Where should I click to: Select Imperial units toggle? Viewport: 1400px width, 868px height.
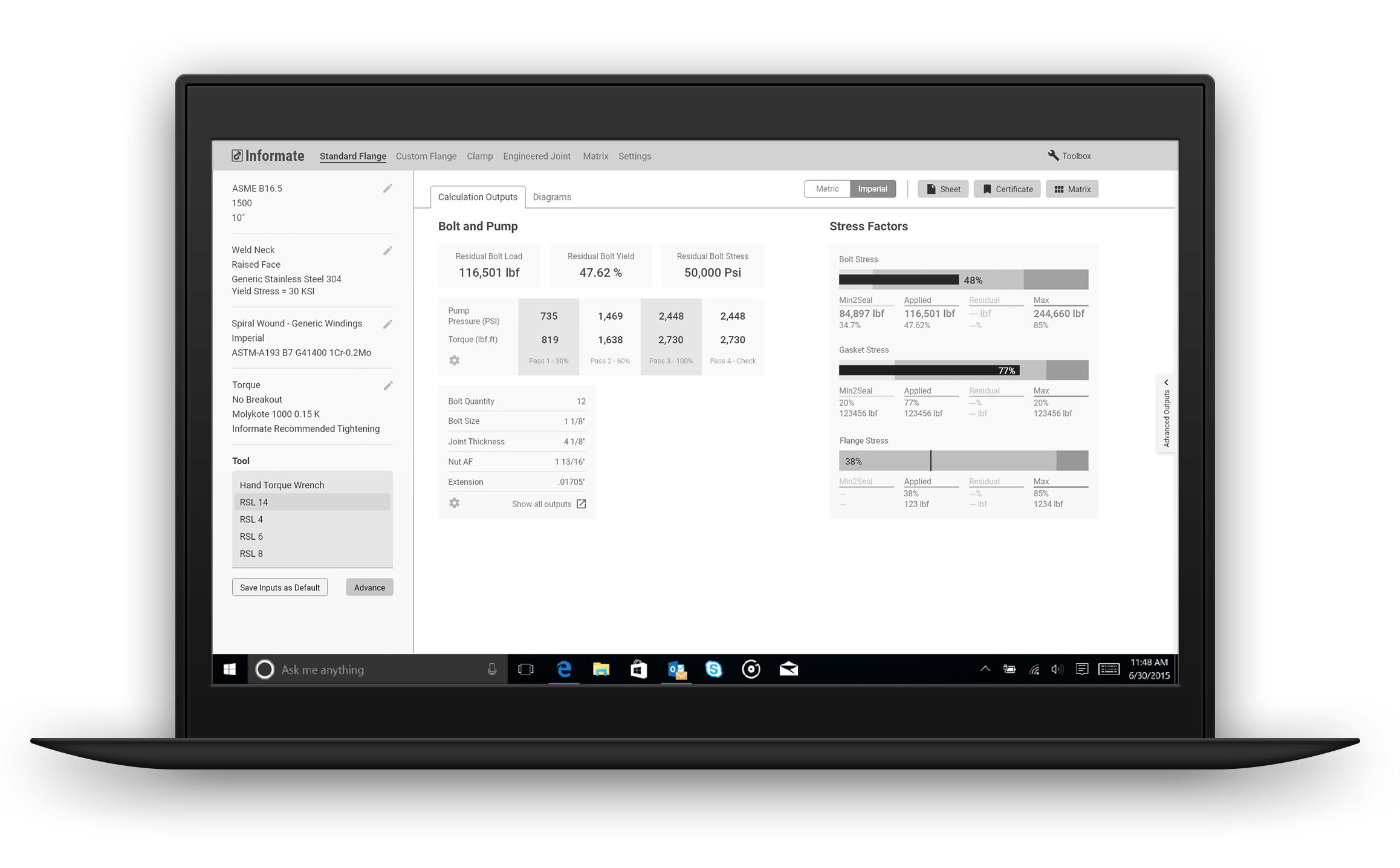[x=872, y=189]
